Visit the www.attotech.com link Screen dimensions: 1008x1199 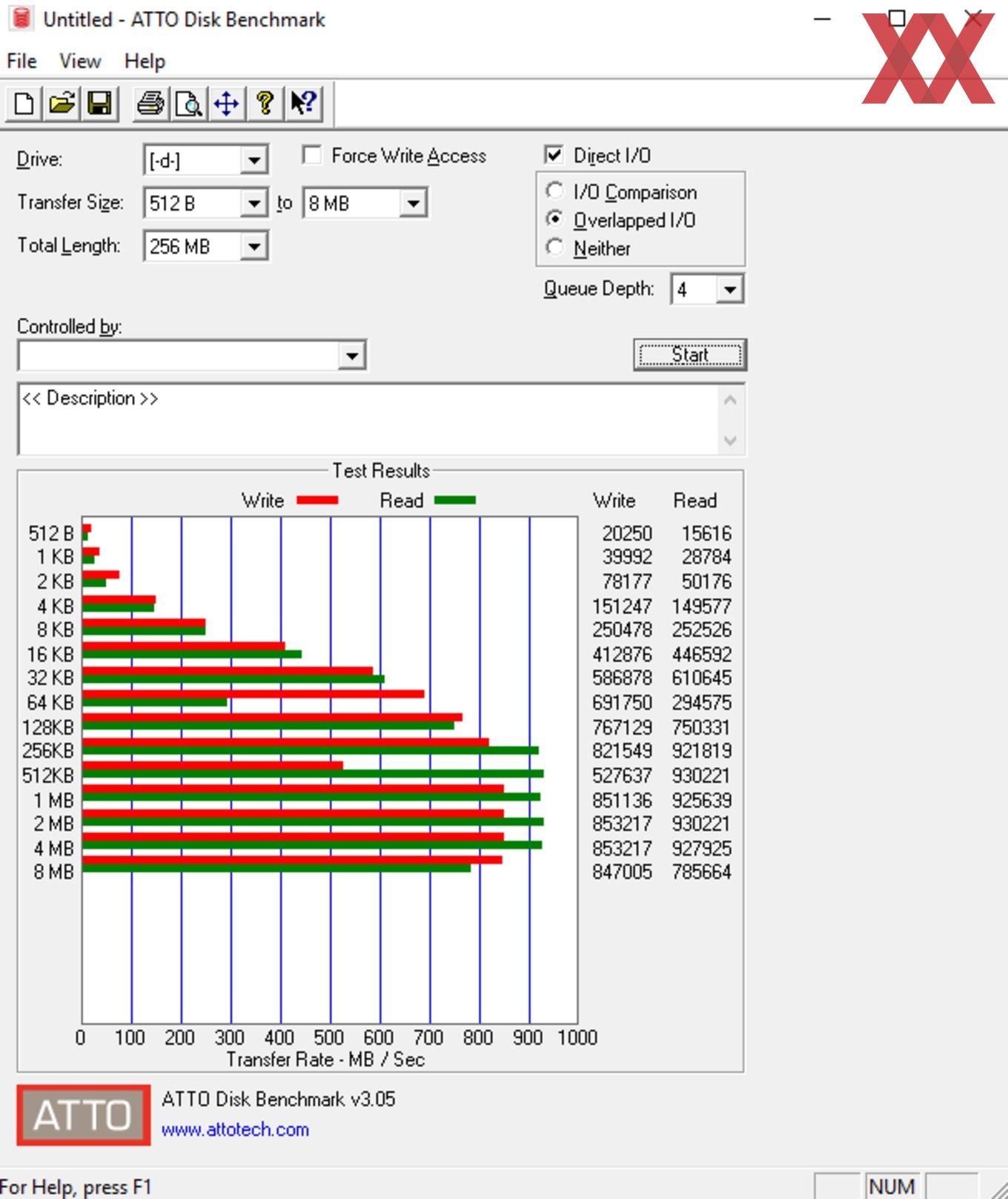tap(235, 1129)
